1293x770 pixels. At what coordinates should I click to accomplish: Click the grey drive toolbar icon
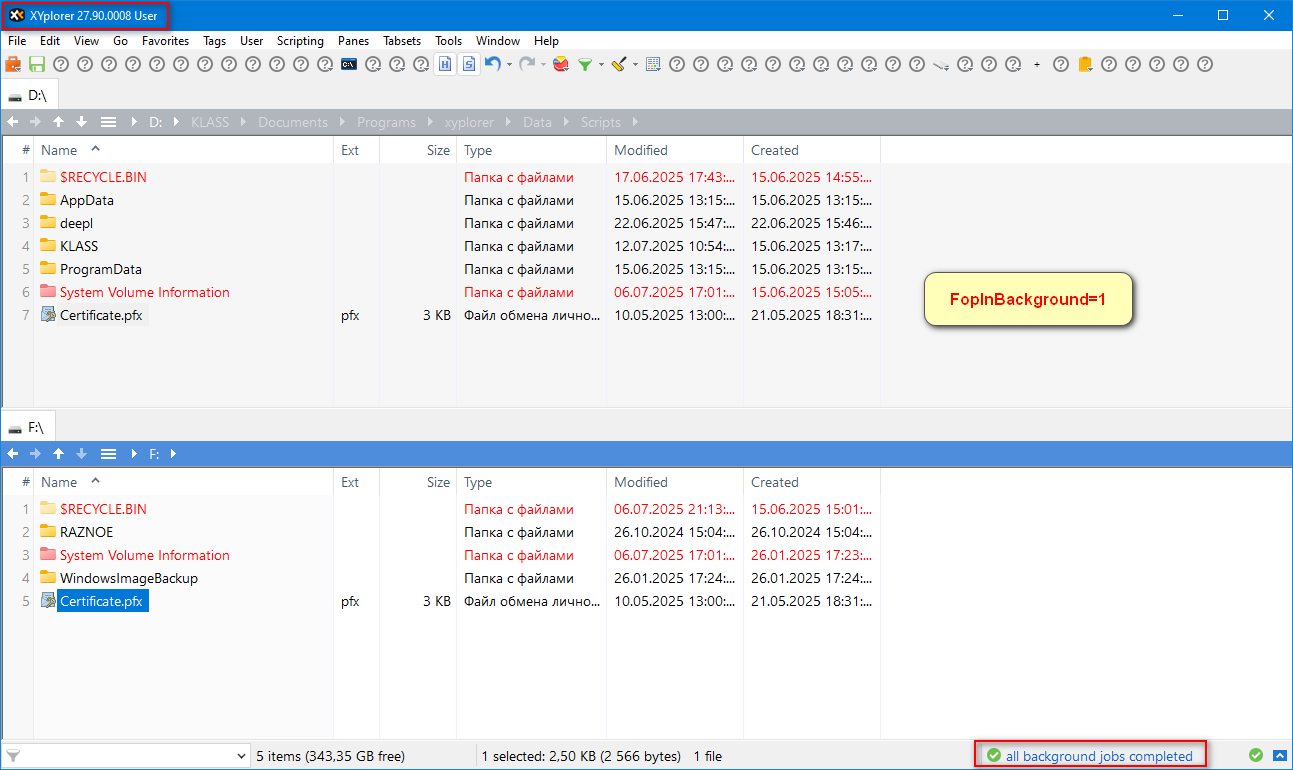point(941,64)
